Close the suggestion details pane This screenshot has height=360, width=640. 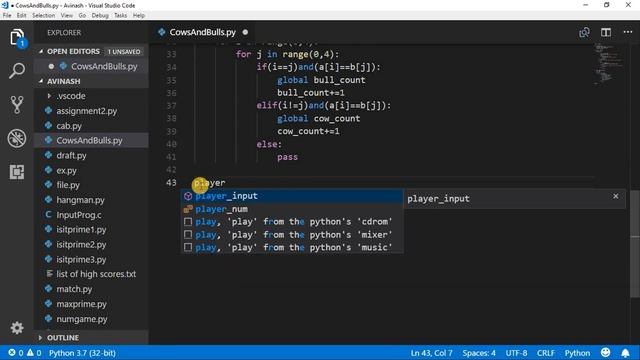pos(616,196)
